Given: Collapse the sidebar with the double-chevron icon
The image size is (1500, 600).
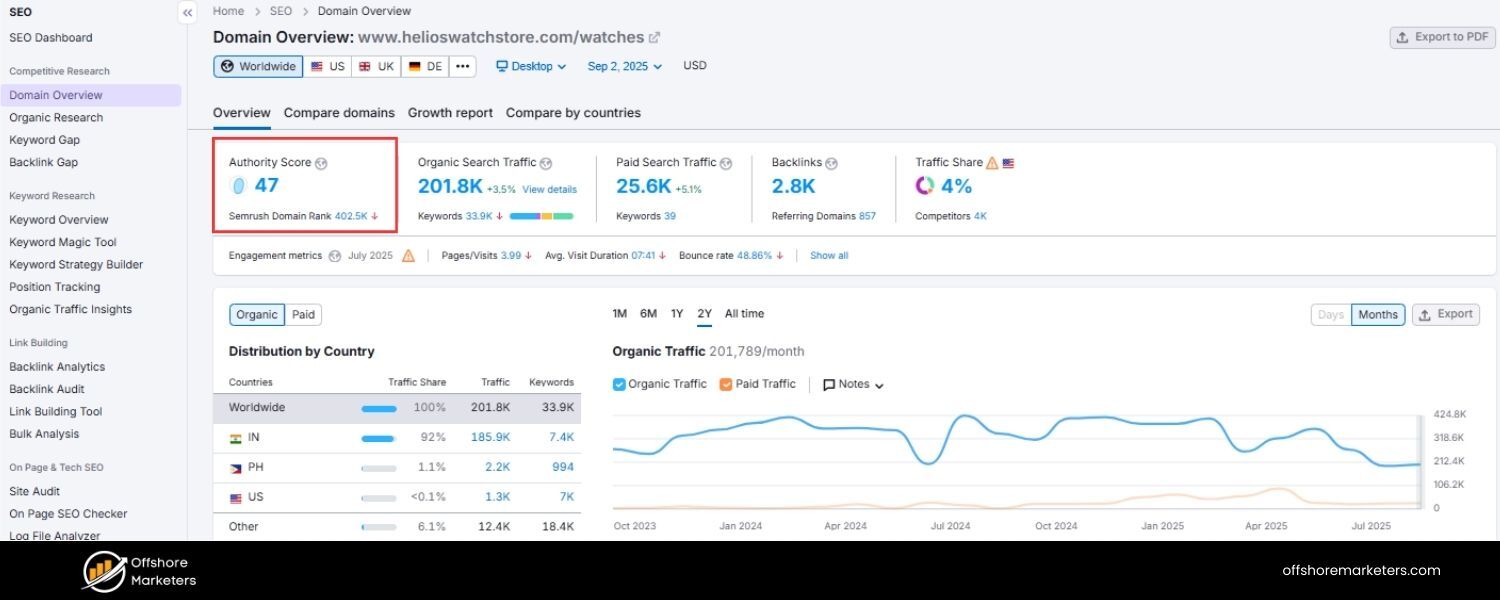Looking at the screenshot, I should [187, 13].
